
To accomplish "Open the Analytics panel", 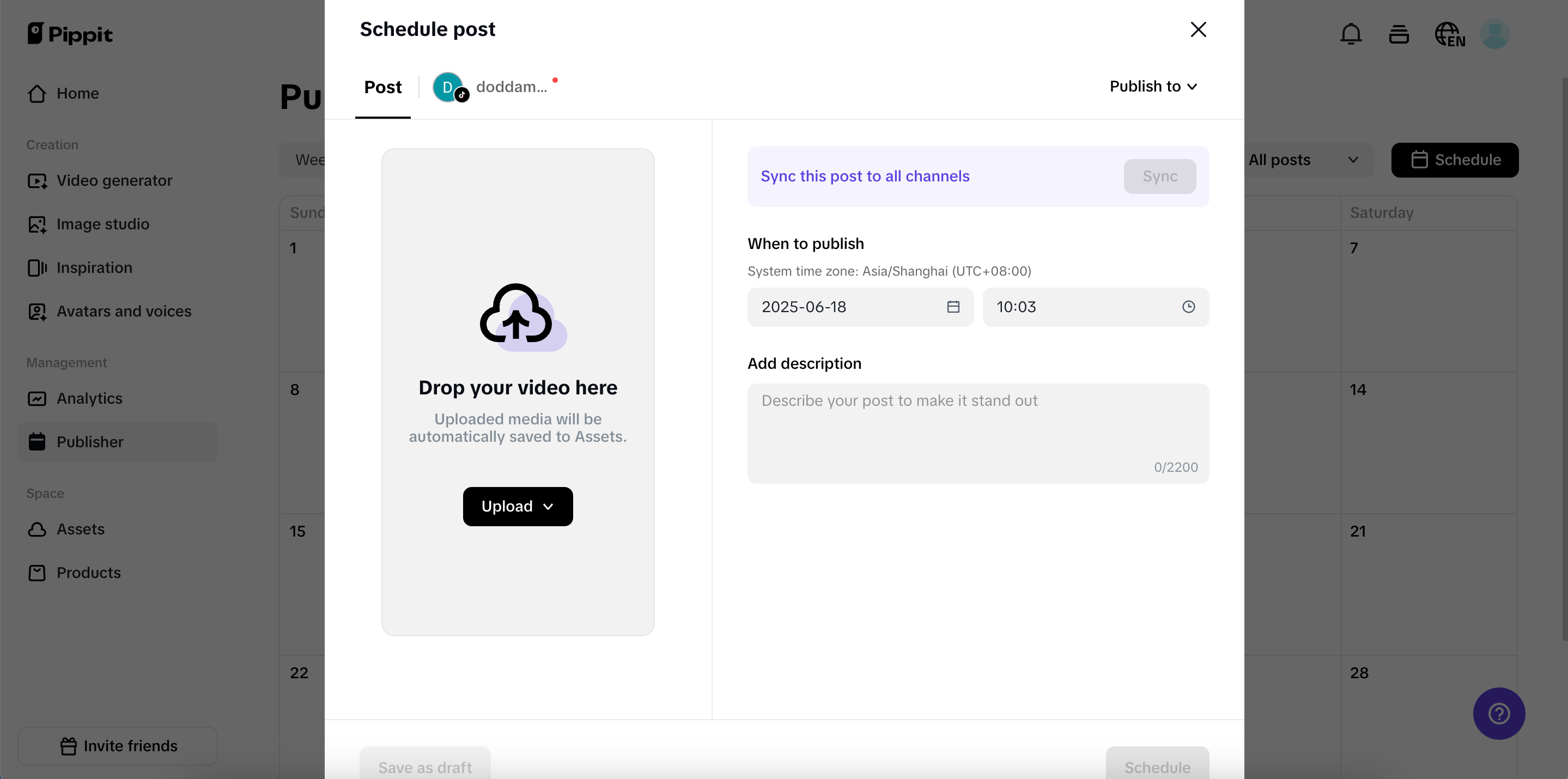I will (89, 399).
